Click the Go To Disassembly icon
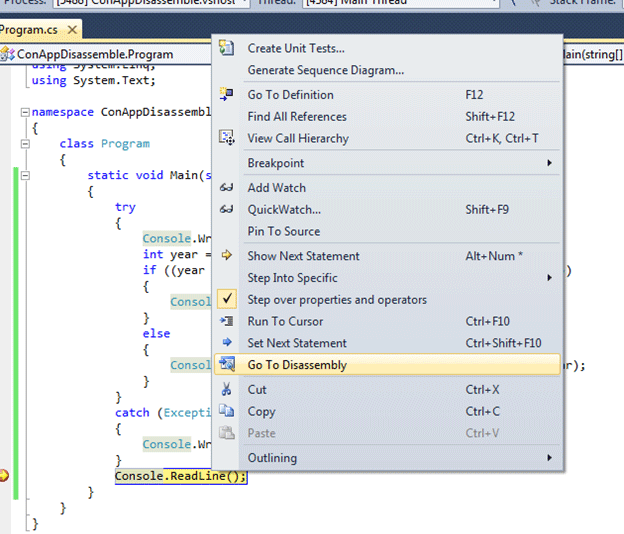The width and height of the screenshot is (624, 534). (x=227, y=364)
